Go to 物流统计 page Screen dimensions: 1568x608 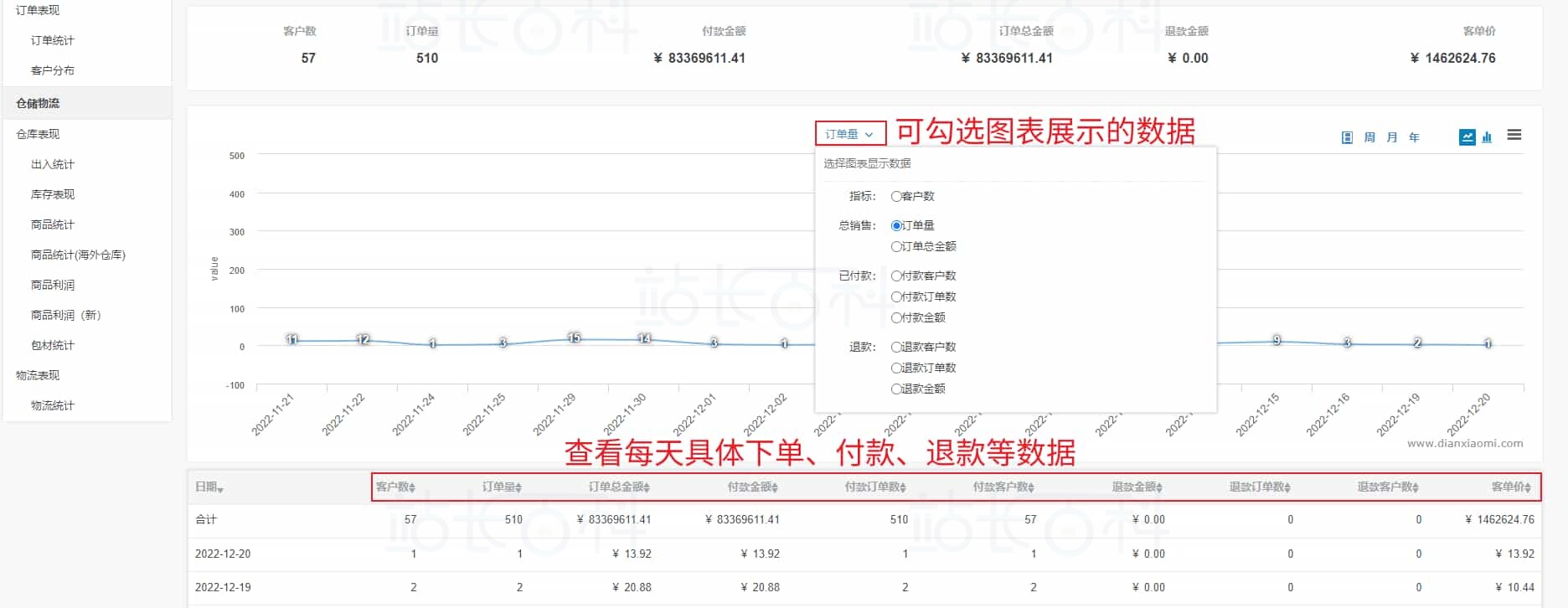53,405
